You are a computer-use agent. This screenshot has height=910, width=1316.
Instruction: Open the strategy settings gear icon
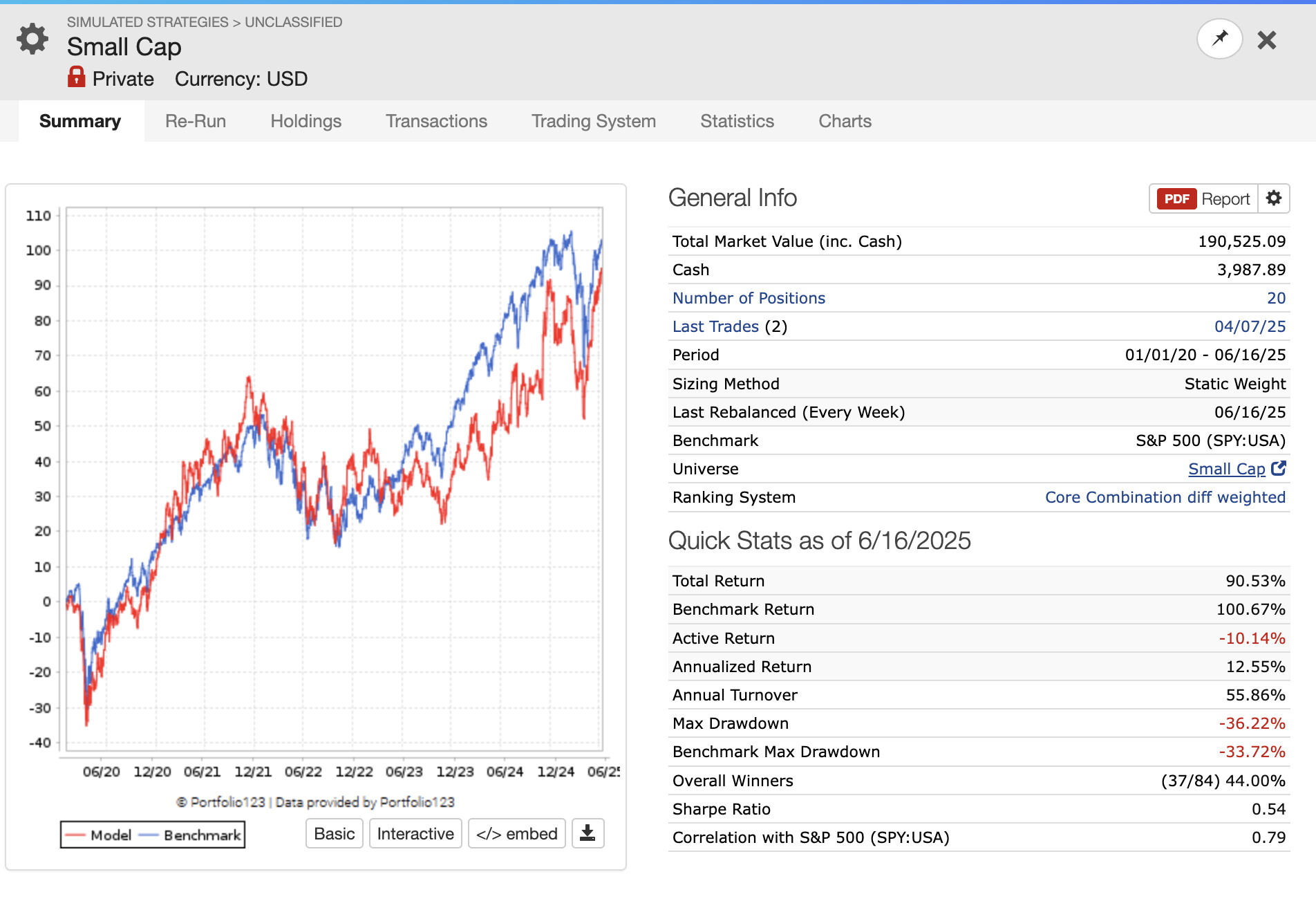32,39
